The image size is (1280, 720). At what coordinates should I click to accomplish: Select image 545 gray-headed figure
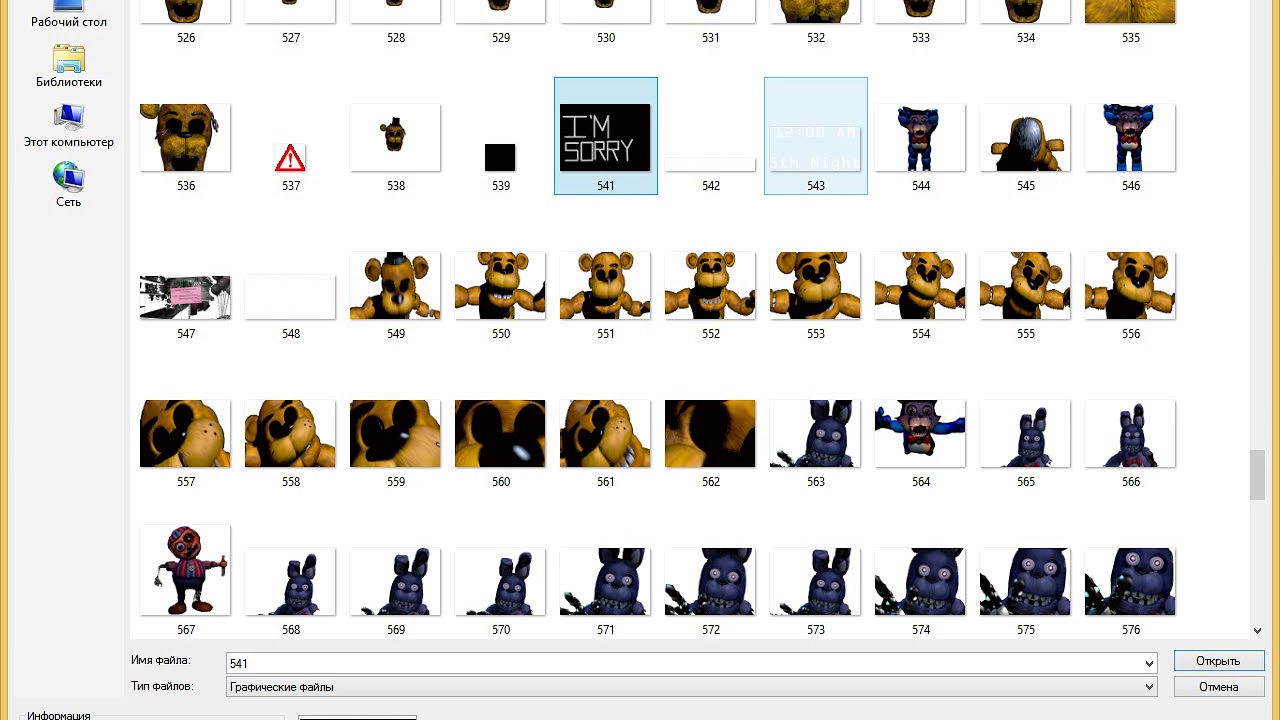pos(1025,137)
